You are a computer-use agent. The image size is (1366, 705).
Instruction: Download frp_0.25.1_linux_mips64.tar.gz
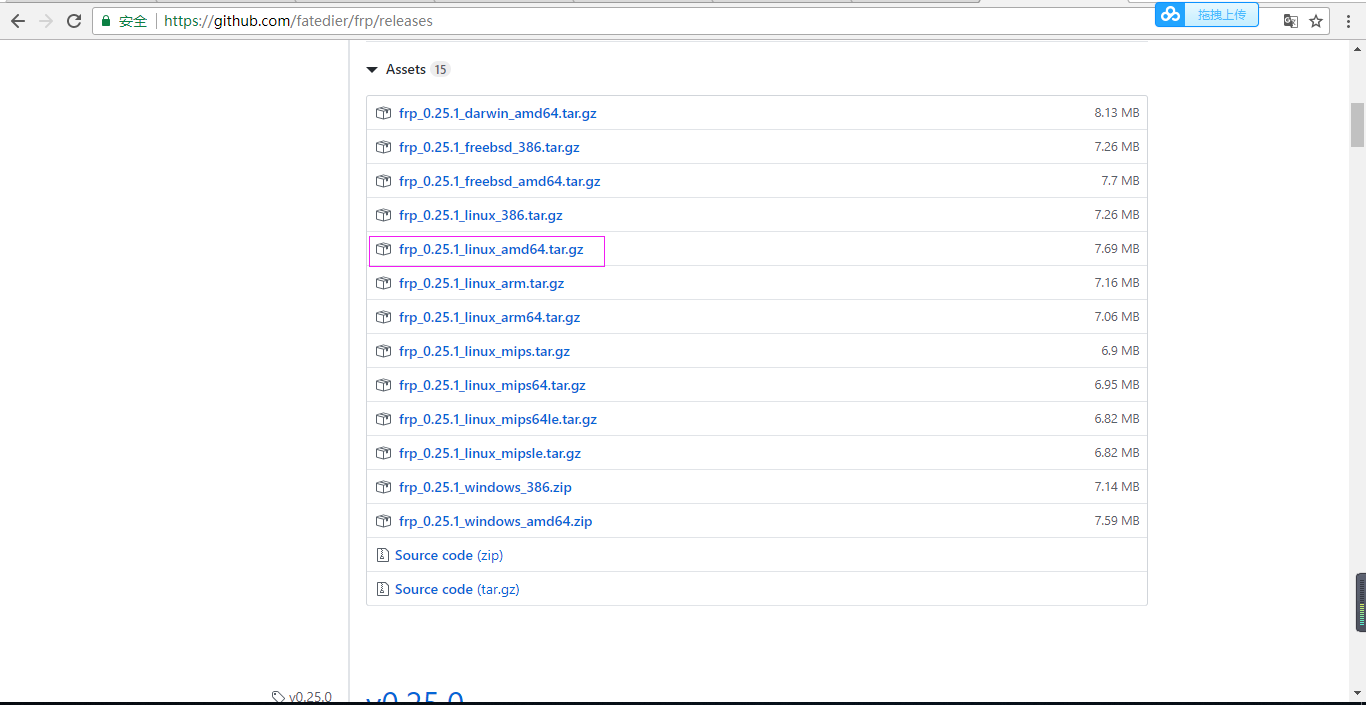(492, 385)
